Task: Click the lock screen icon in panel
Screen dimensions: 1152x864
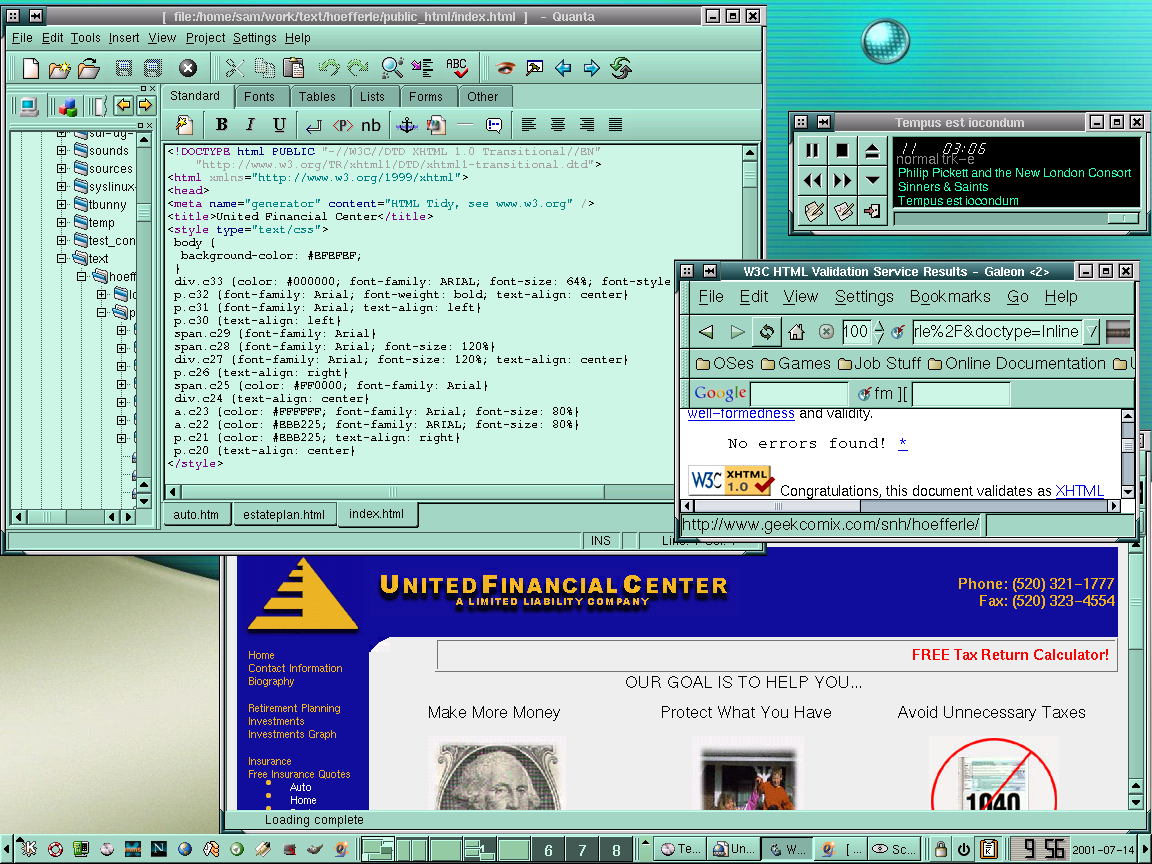Action: 940,850
